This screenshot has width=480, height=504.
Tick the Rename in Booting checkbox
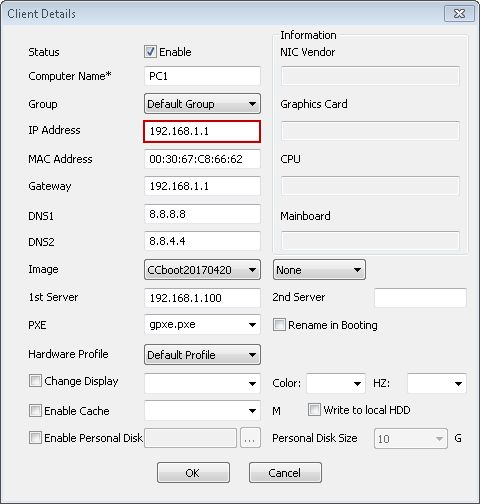click(279, 324)
